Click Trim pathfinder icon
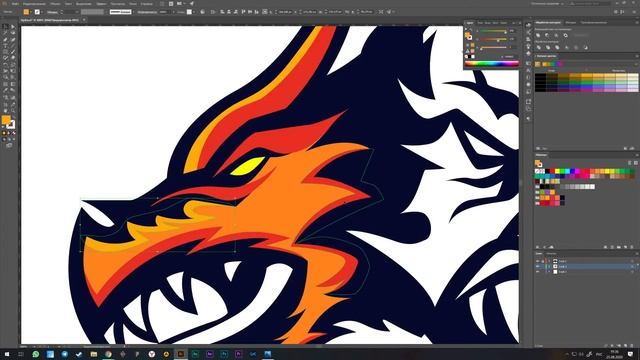640x360 pixels. point(548,48)
